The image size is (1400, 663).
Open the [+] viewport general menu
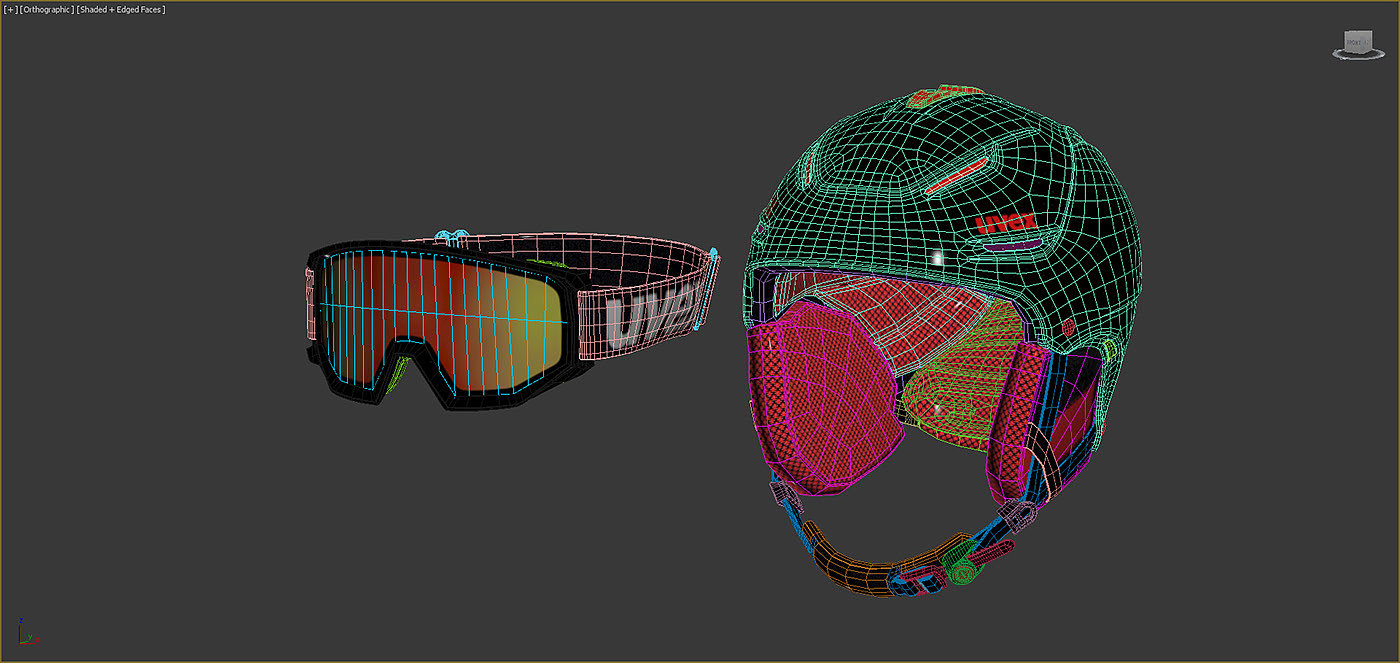10,9
